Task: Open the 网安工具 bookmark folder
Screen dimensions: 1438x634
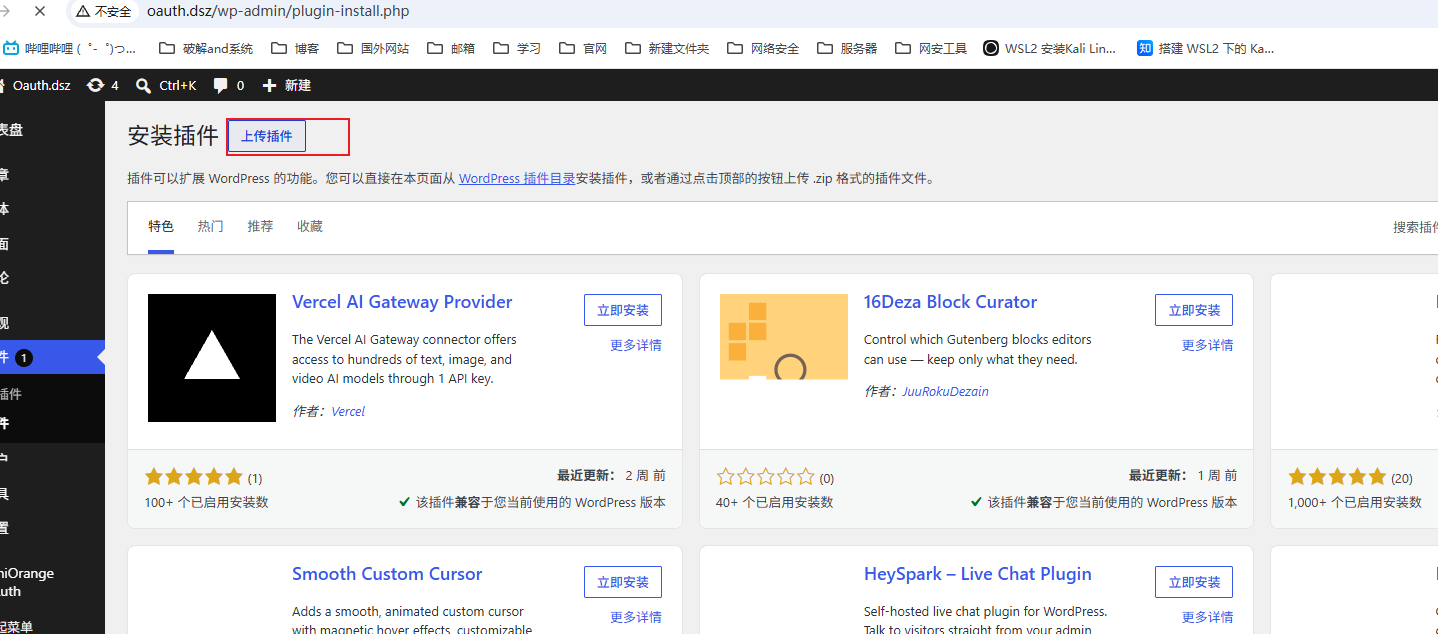Action: point(930,48)
